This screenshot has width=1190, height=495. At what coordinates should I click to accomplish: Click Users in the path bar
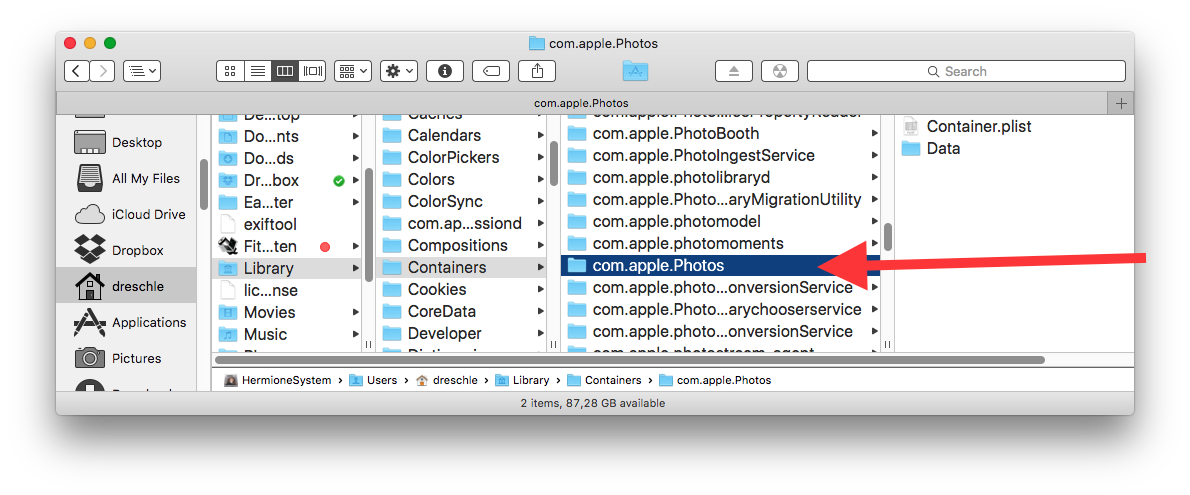373,380
